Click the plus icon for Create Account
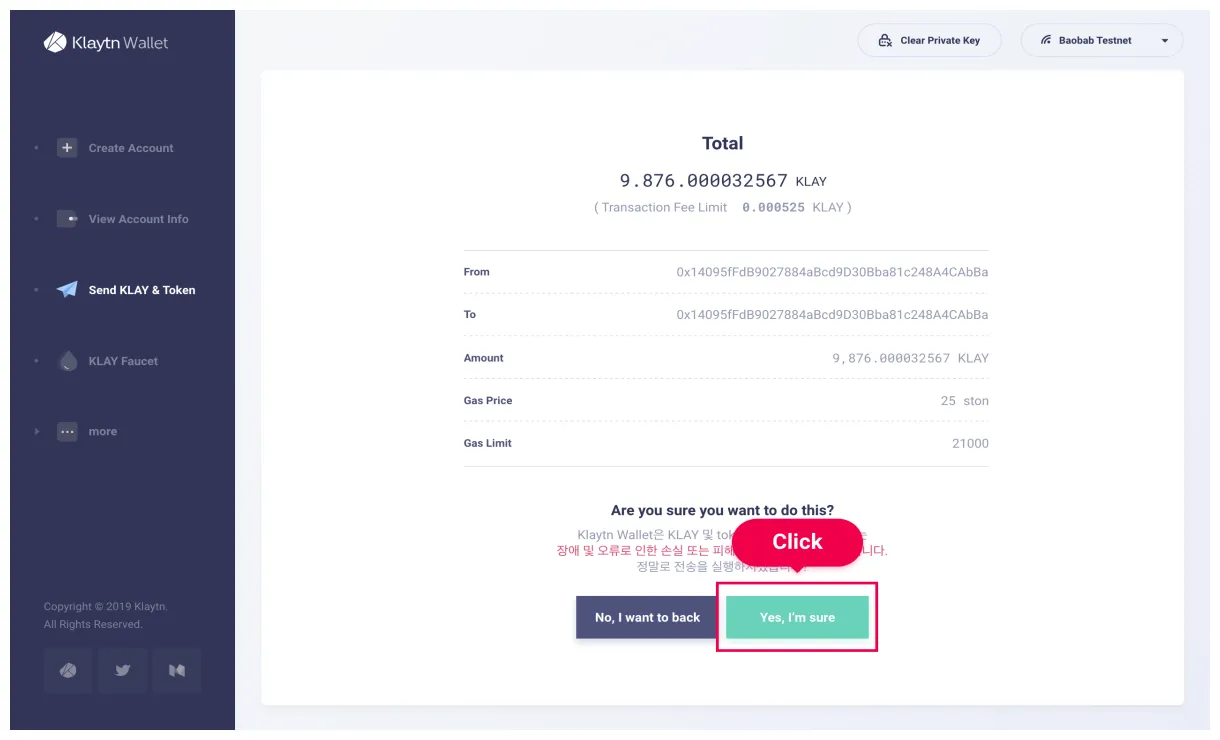Screen dimensions: 1220x740 point(67,148)
